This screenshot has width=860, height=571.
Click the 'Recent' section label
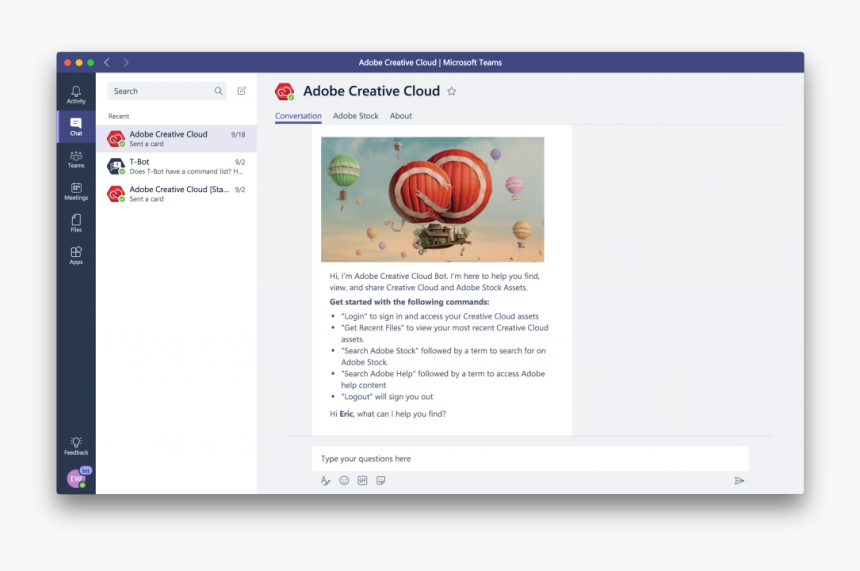(x=118, y=116)
